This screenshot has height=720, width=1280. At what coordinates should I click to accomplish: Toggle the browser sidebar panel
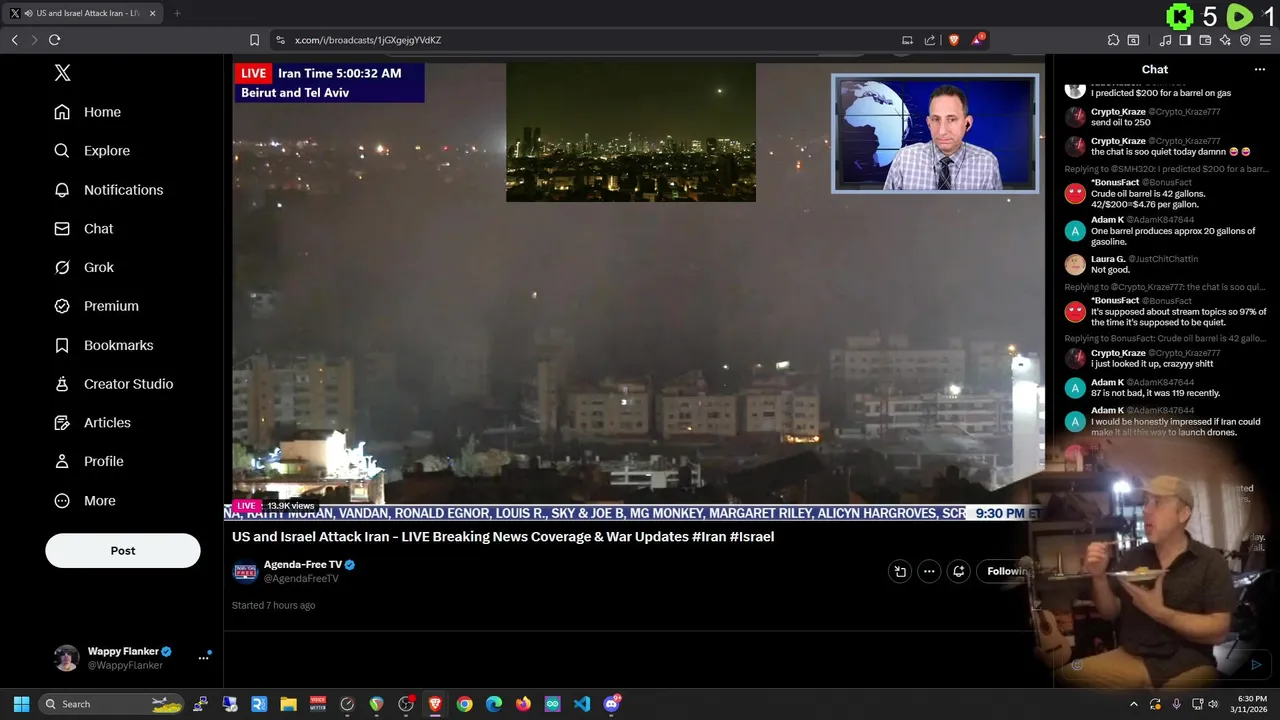(x=1185, y=40)
